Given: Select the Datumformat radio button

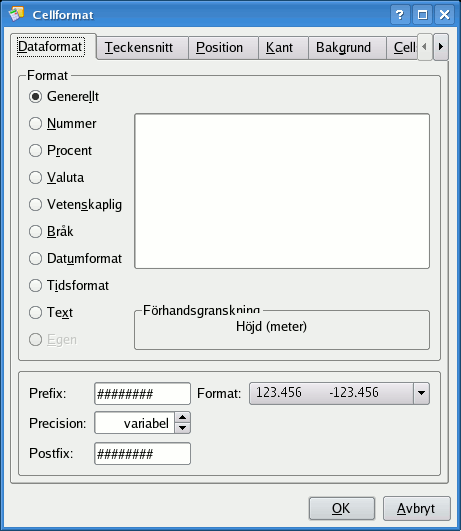Looking at the screenshot, I should [x=35, y=259].
